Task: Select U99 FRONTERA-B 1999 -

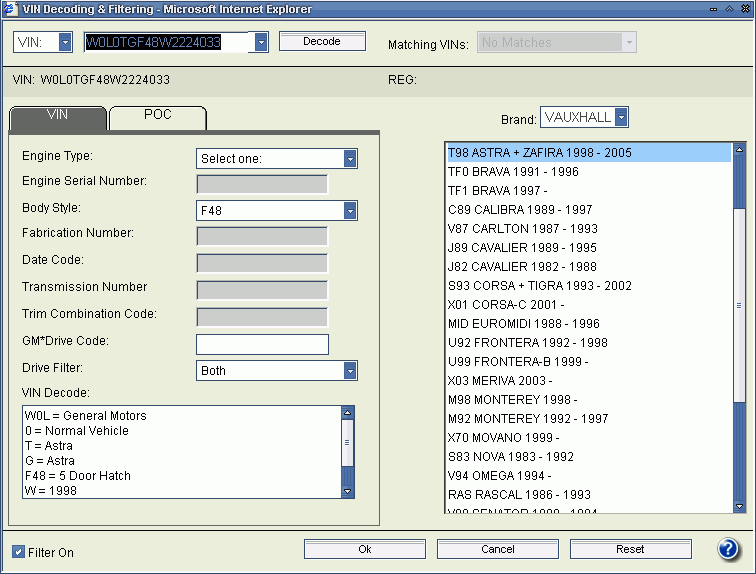Action: tap(589, 361)
